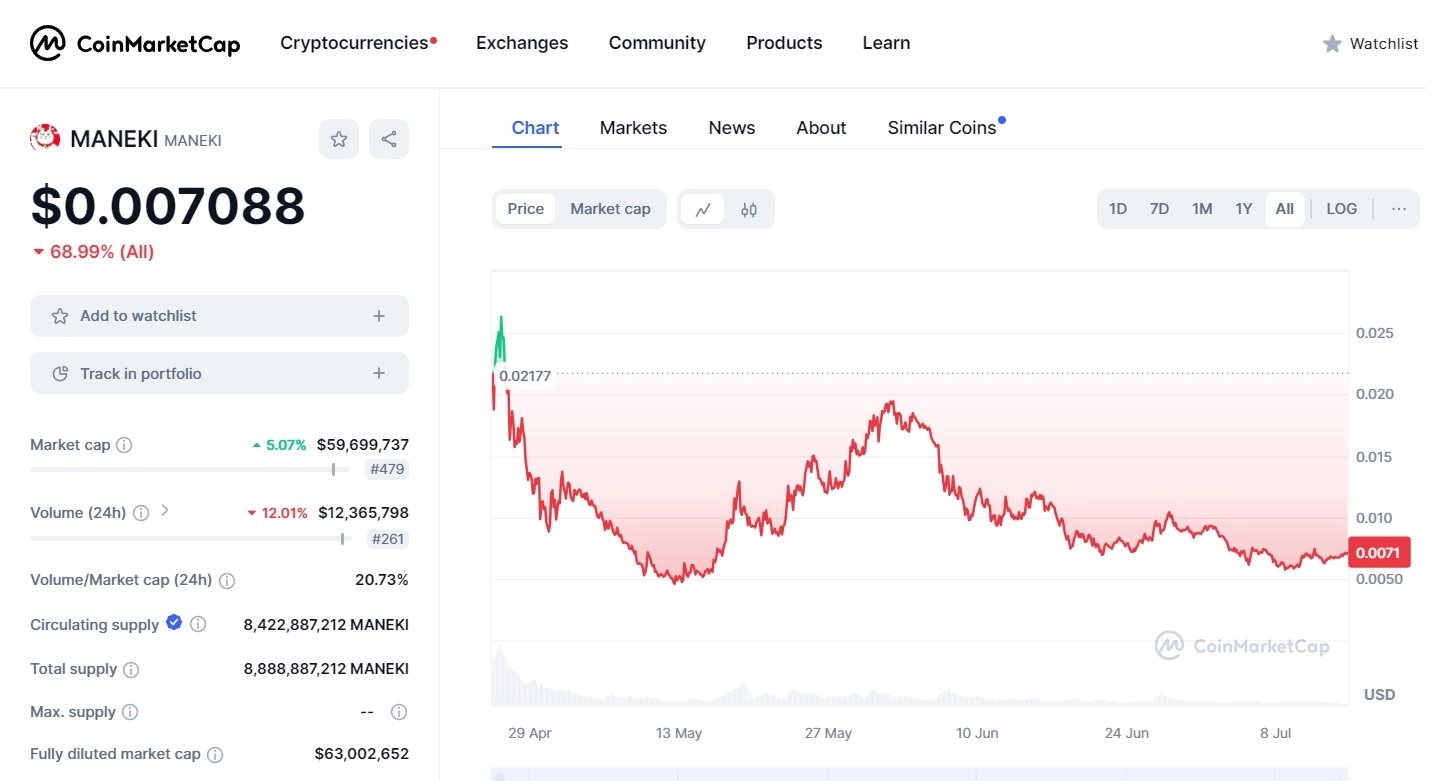Image resolution: width=1442 pixels, height=781 pixels.
Task: Toggle chart to Price view
Action: point(525,209)
